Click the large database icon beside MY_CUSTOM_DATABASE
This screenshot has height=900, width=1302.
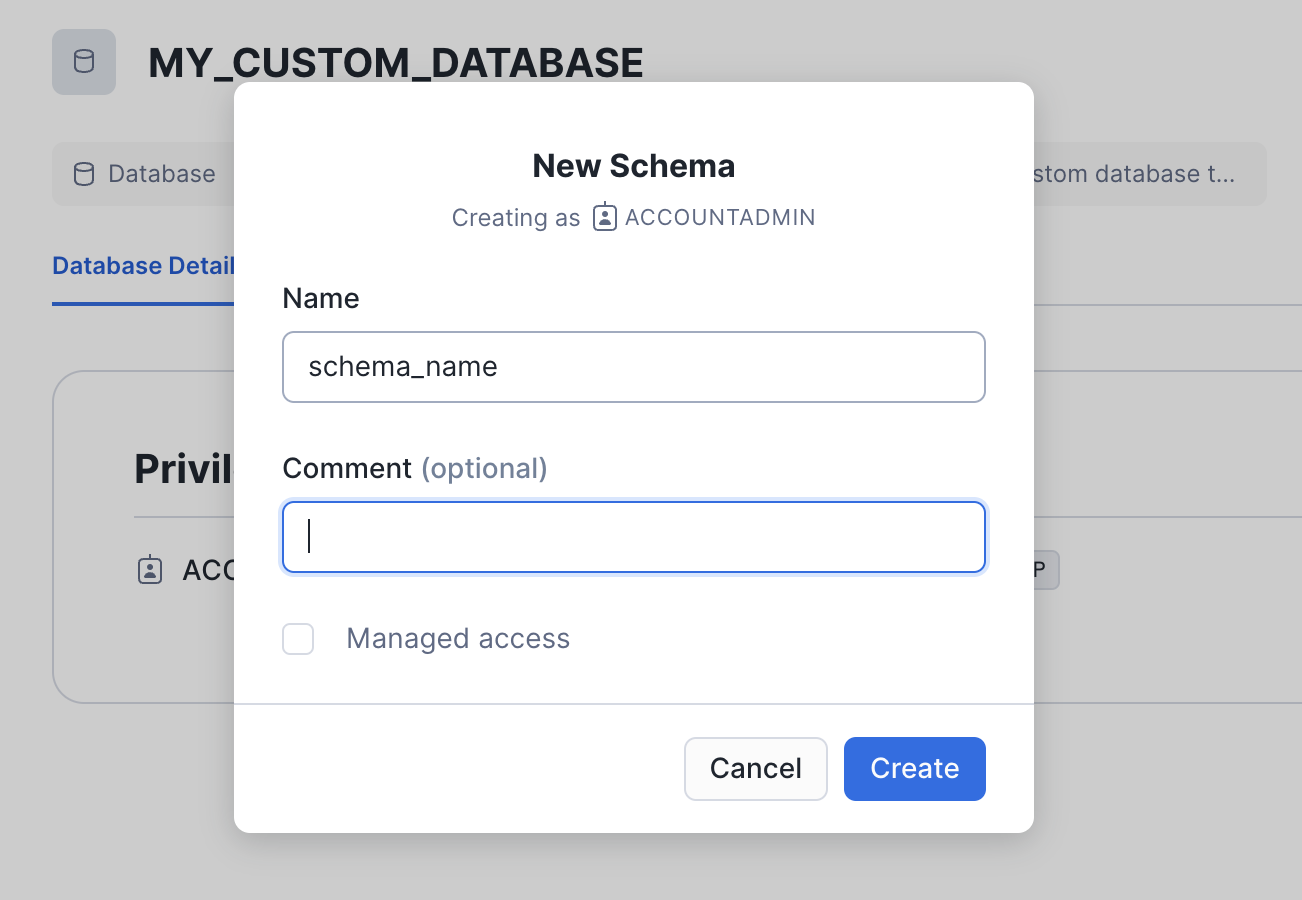pyautogui.click(x=84, y=62)
